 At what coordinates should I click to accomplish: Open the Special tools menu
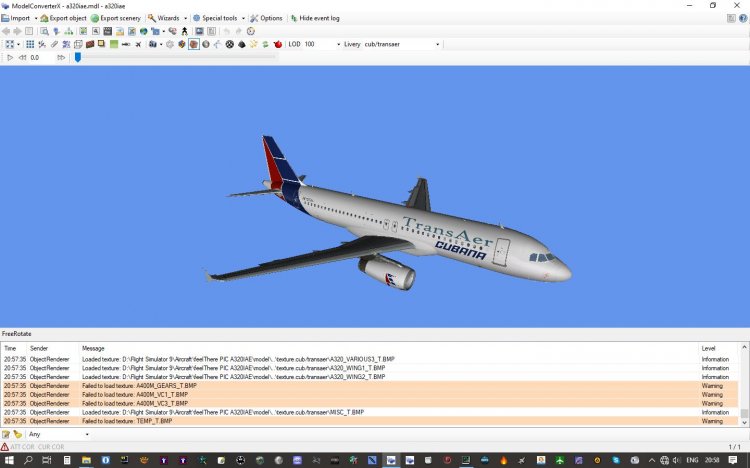click(x=217, y=18)
